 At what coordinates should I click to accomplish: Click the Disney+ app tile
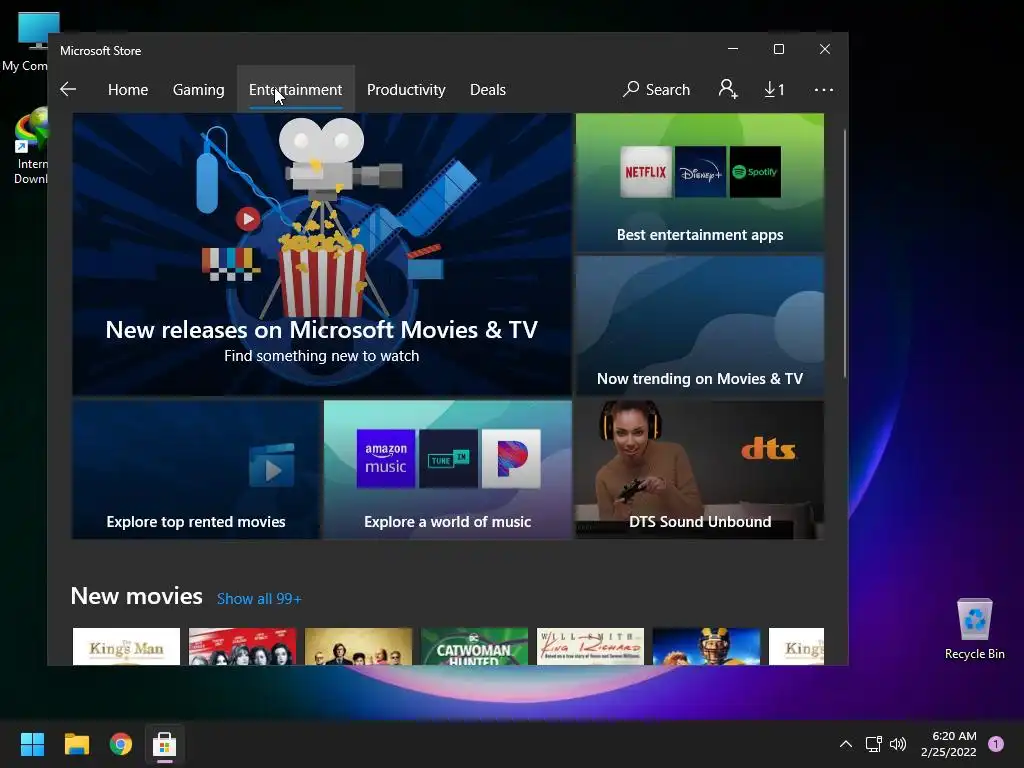point(700,172)
